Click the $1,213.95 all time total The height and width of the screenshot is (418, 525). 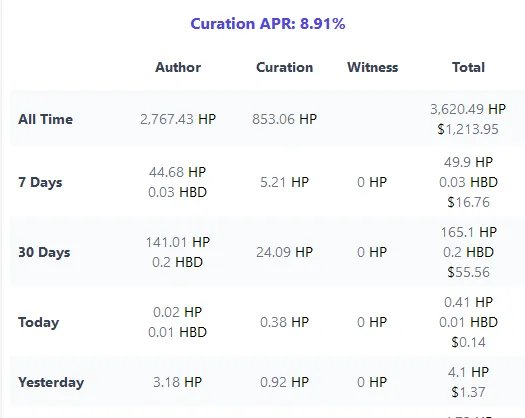pos(468,129)
